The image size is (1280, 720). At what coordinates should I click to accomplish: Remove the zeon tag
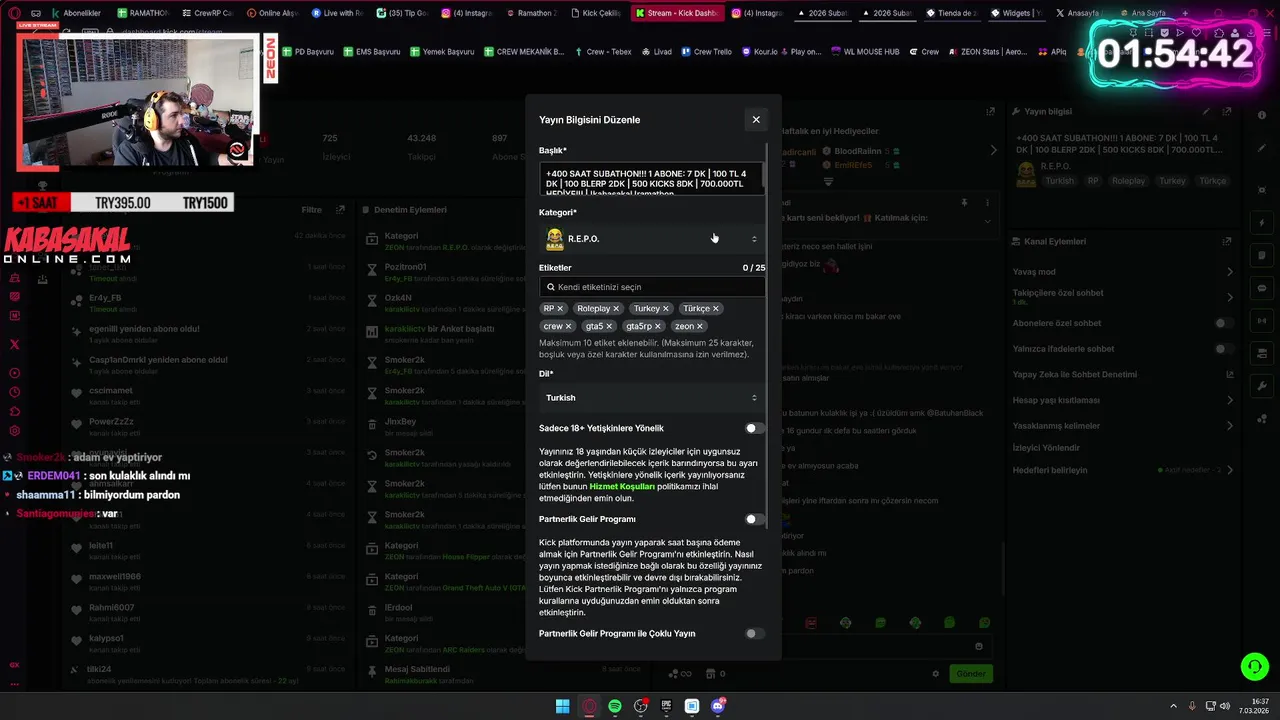[x=700, y=326]
